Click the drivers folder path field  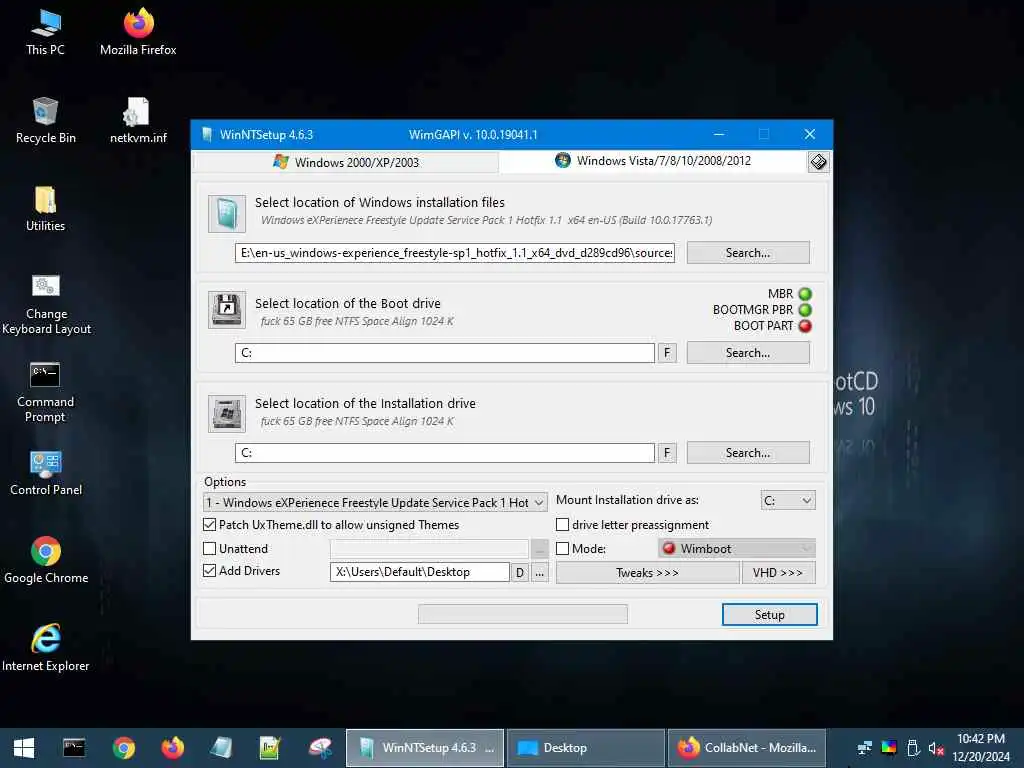pos(419,572)
